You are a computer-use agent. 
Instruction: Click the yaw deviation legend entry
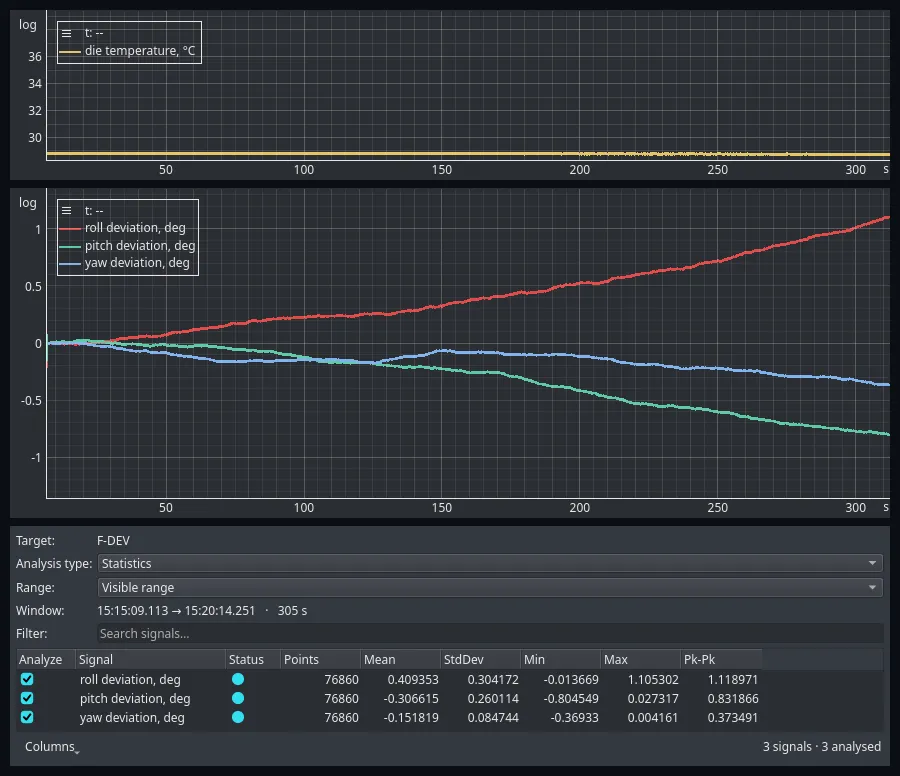125,263
